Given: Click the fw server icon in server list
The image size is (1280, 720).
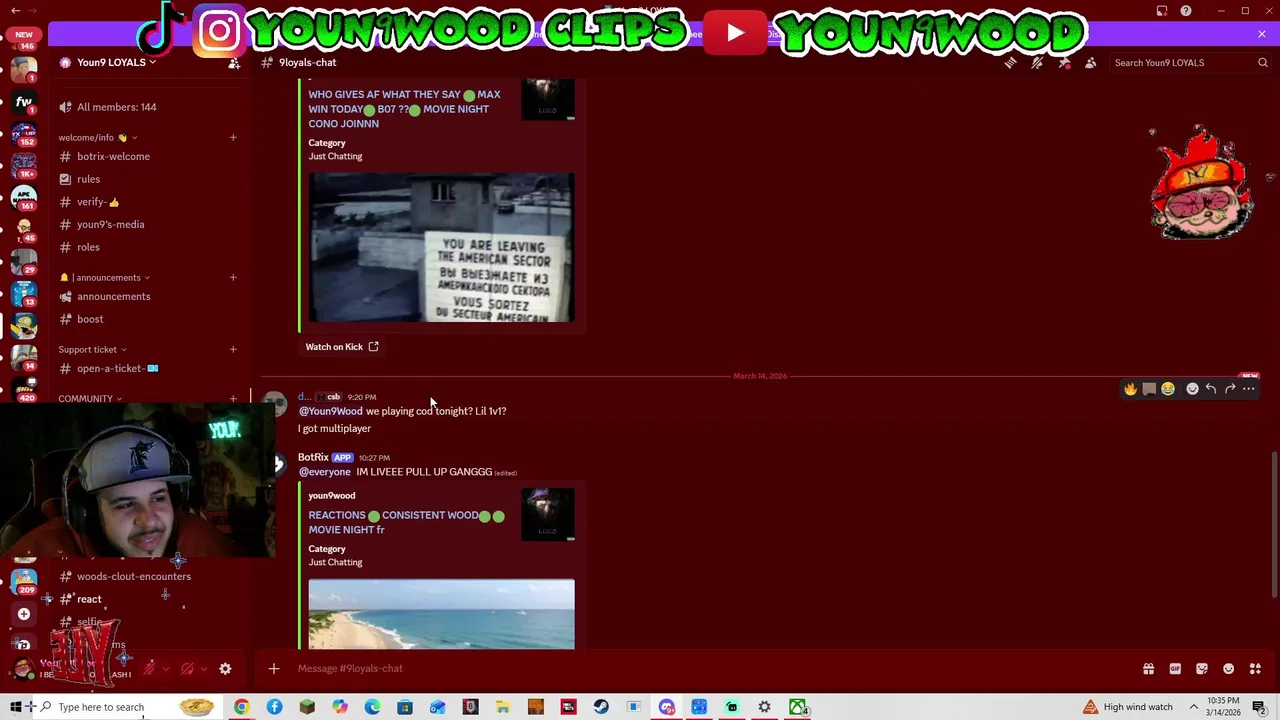Looking at the screenshot, I should click(x=24, y=102).
